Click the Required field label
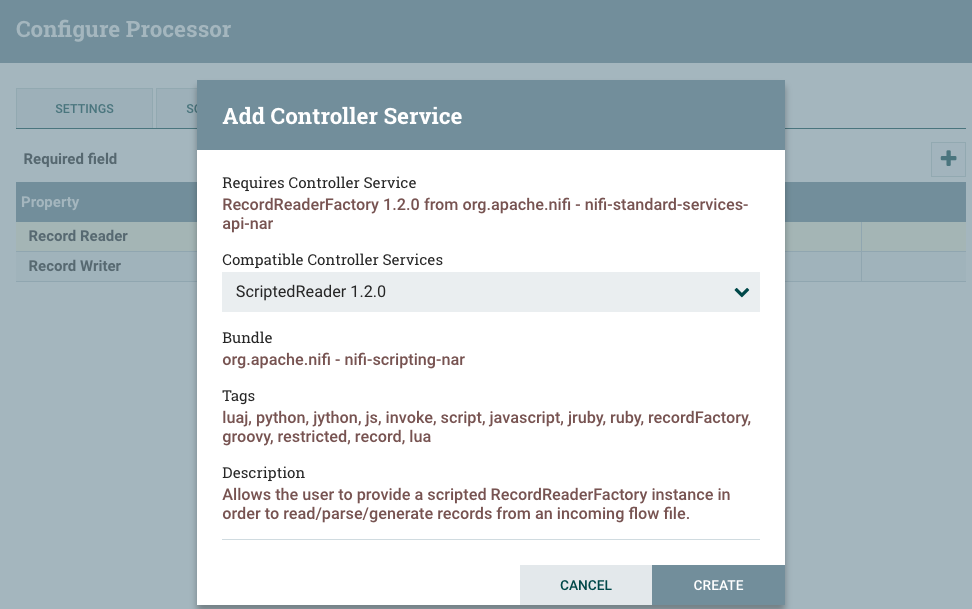Screen dimensions: 972x609 [x=70, y=159]
